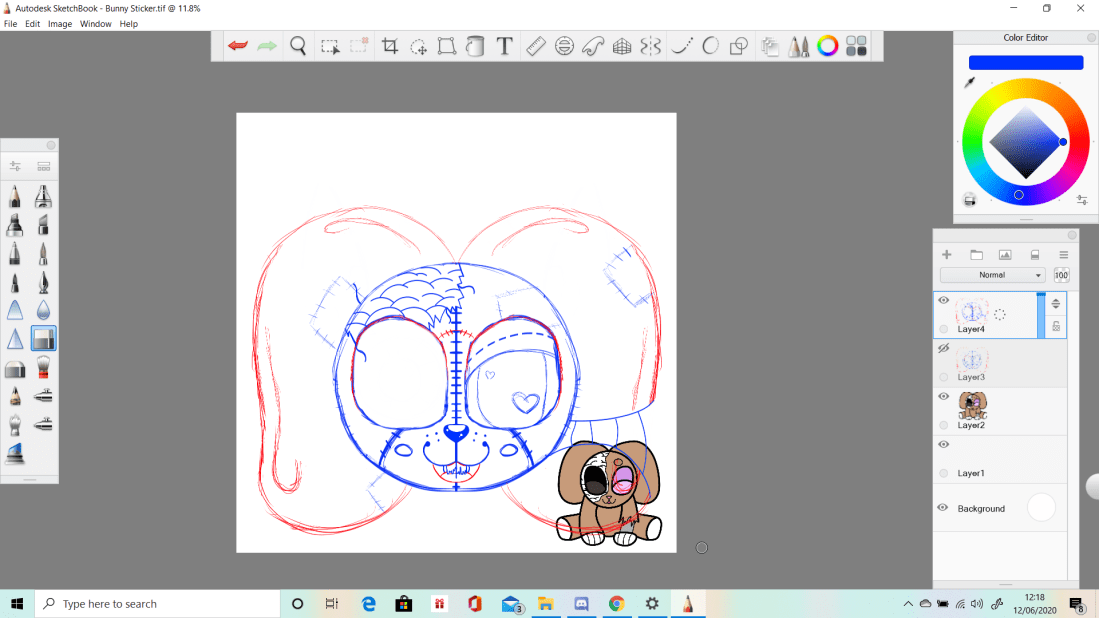
Task: Select the Flood Fill bucket tool
Action: click(x=476, y=46)
